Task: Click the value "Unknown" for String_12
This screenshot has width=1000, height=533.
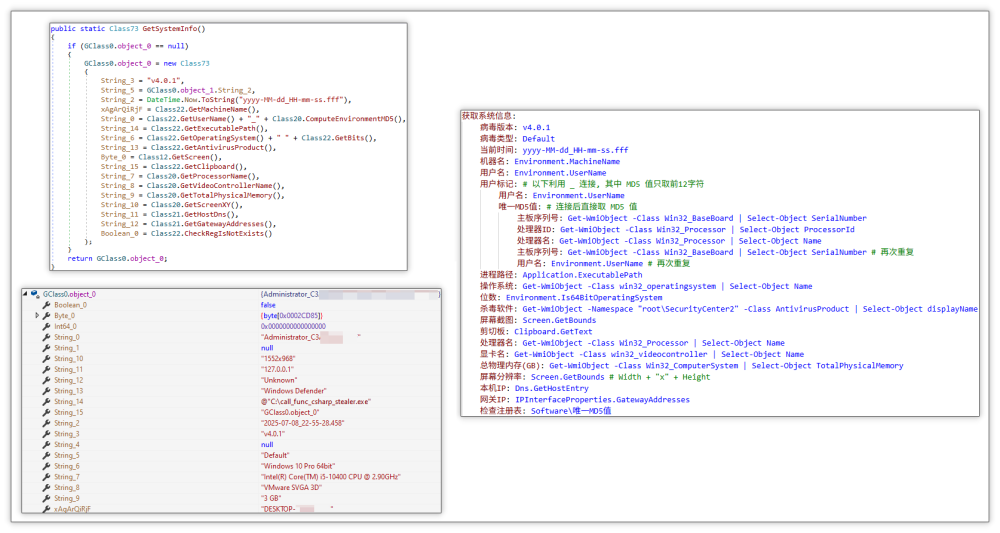Action: tap(279, 380)
